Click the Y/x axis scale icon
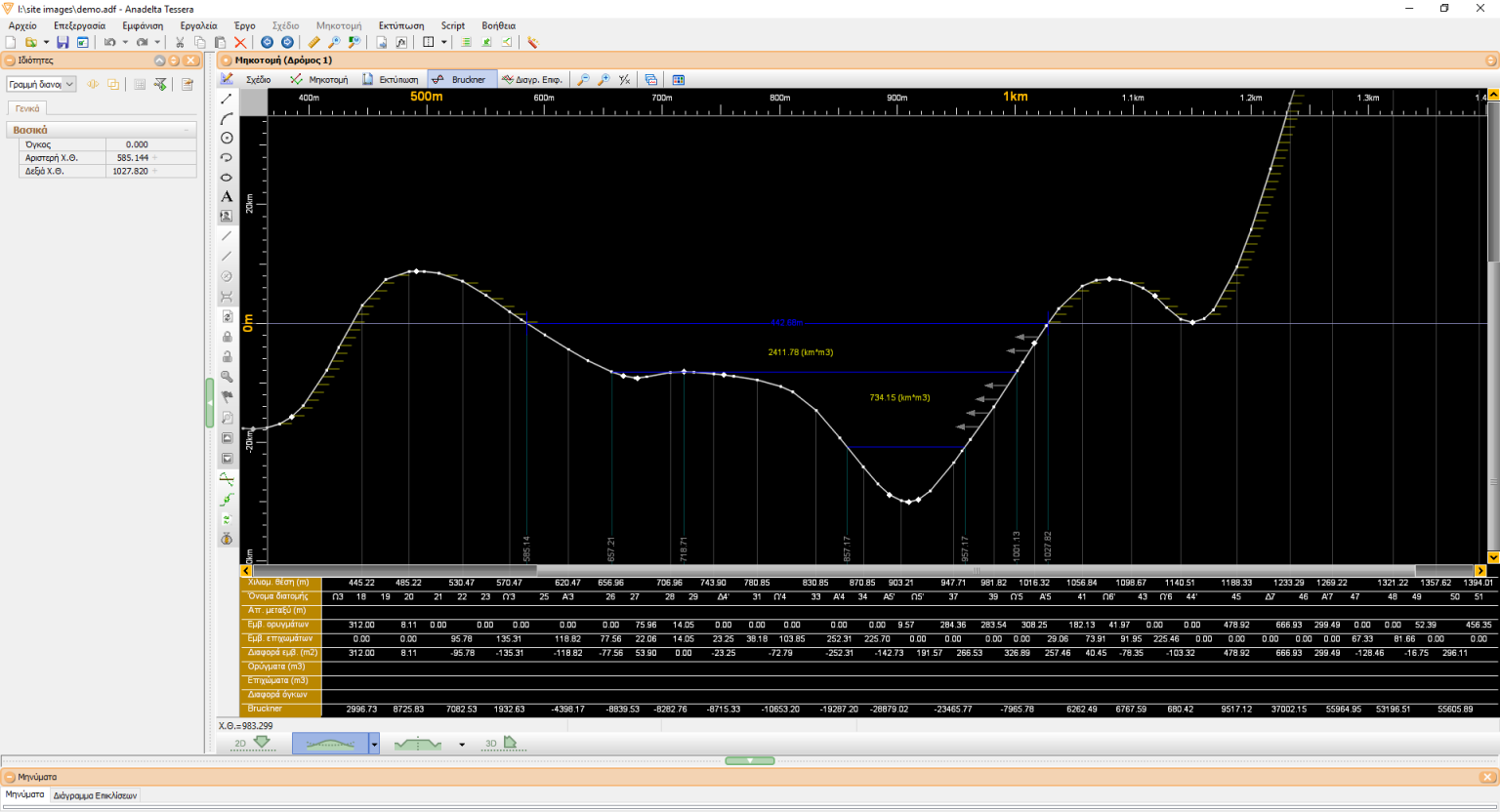Image resolution: width=1500 pixels, height=812 pixels. [625, 79]
